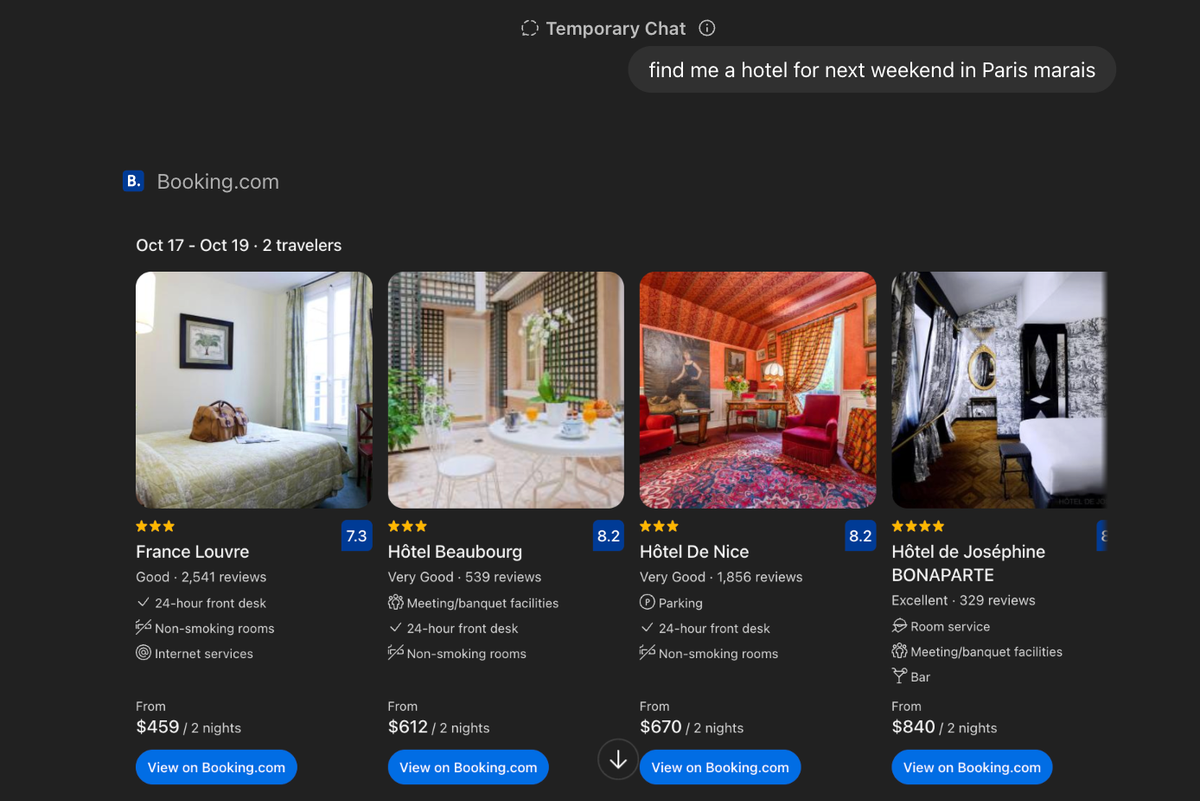Open Hôtel Beaubourg on Booking.com
Screen dimensions: 1200x801
click(x=467, y=766)
